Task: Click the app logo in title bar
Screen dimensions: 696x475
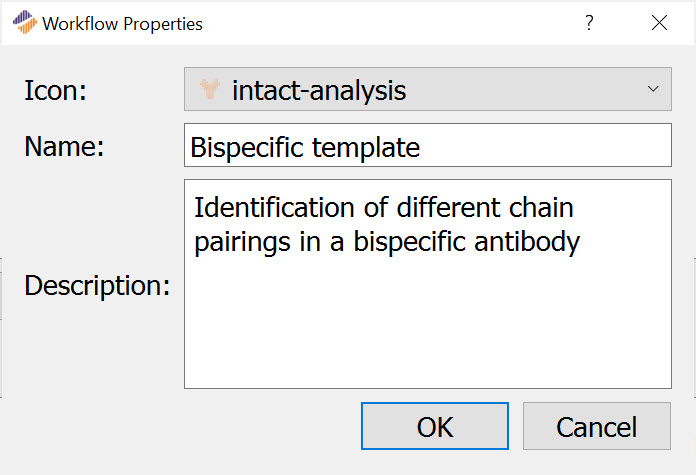Action: (x=24, y=22)
